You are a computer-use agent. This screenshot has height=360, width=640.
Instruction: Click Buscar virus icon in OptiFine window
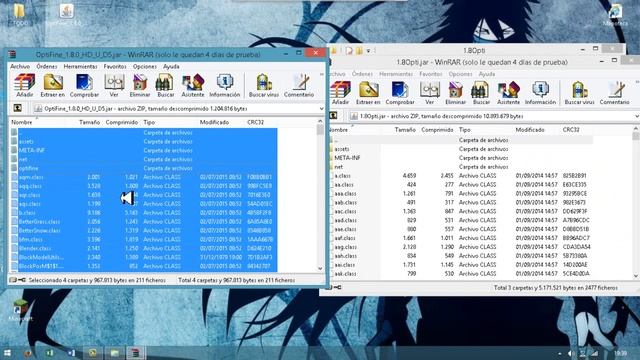(264, 85)
